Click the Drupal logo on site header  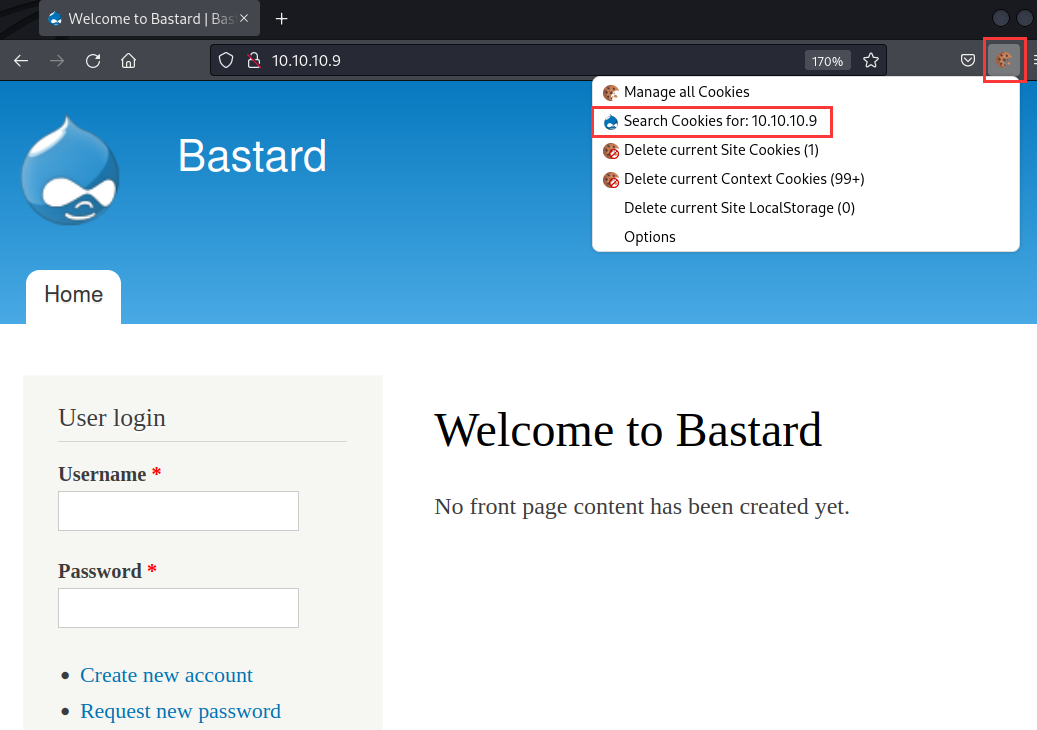[70, 170]
